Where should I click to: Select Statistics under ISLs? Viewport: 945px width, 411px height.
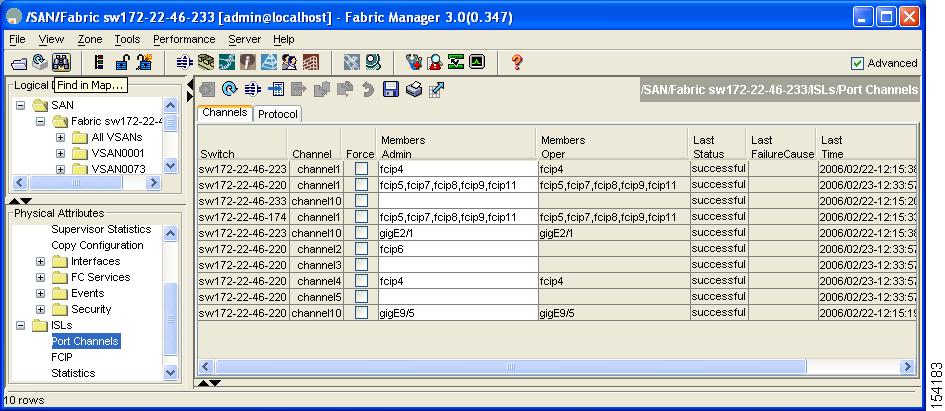[73, 373]
